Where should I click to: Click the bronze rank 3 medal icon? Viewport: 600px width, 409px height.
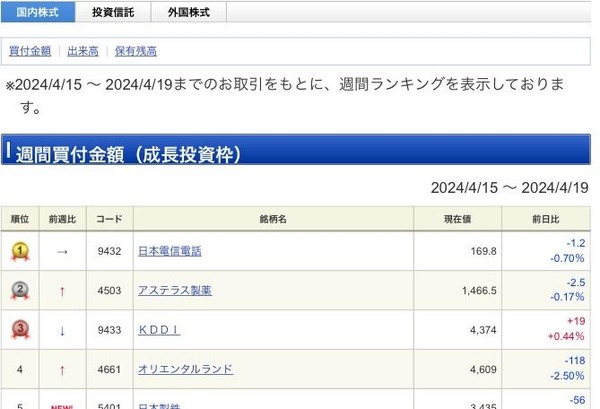(x=20, y=330)
